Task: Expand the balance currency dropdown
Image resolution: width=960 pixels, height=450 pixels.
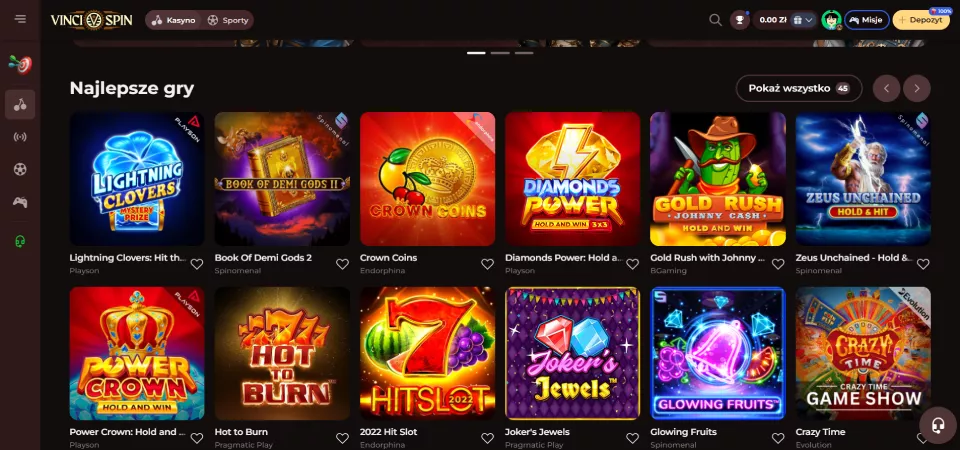Action: (803, 20)
